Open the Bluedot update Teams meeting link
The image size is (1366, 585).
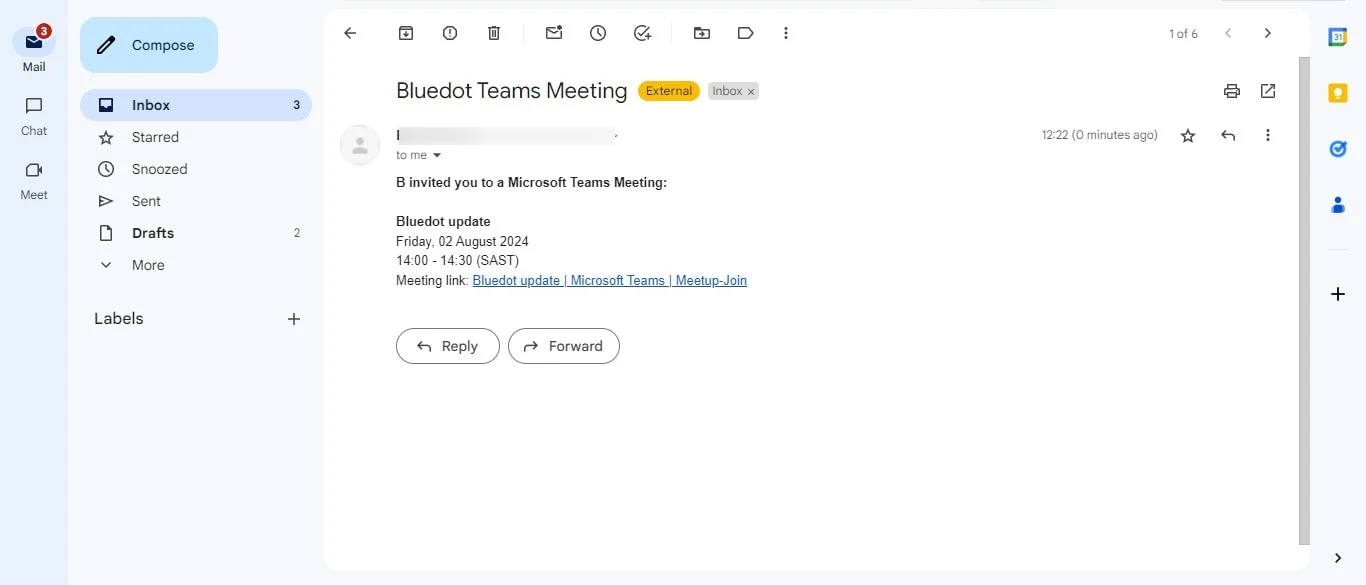tap(610, 281)
